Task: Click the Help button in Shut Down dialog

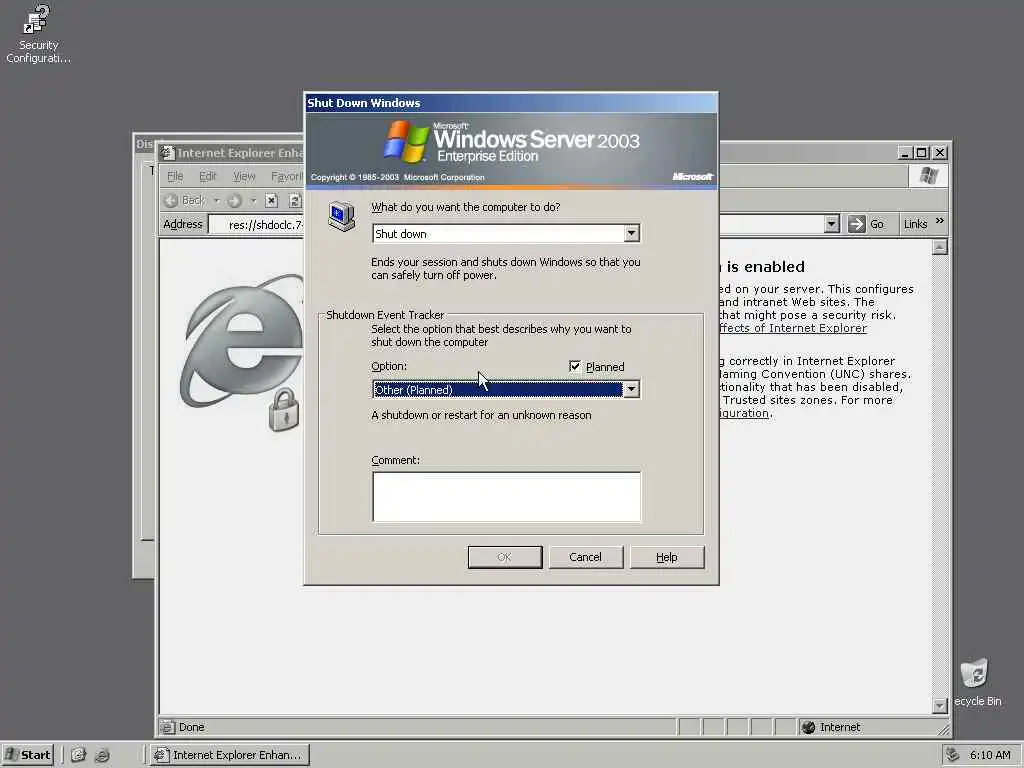Action: (x=667, y=557)
